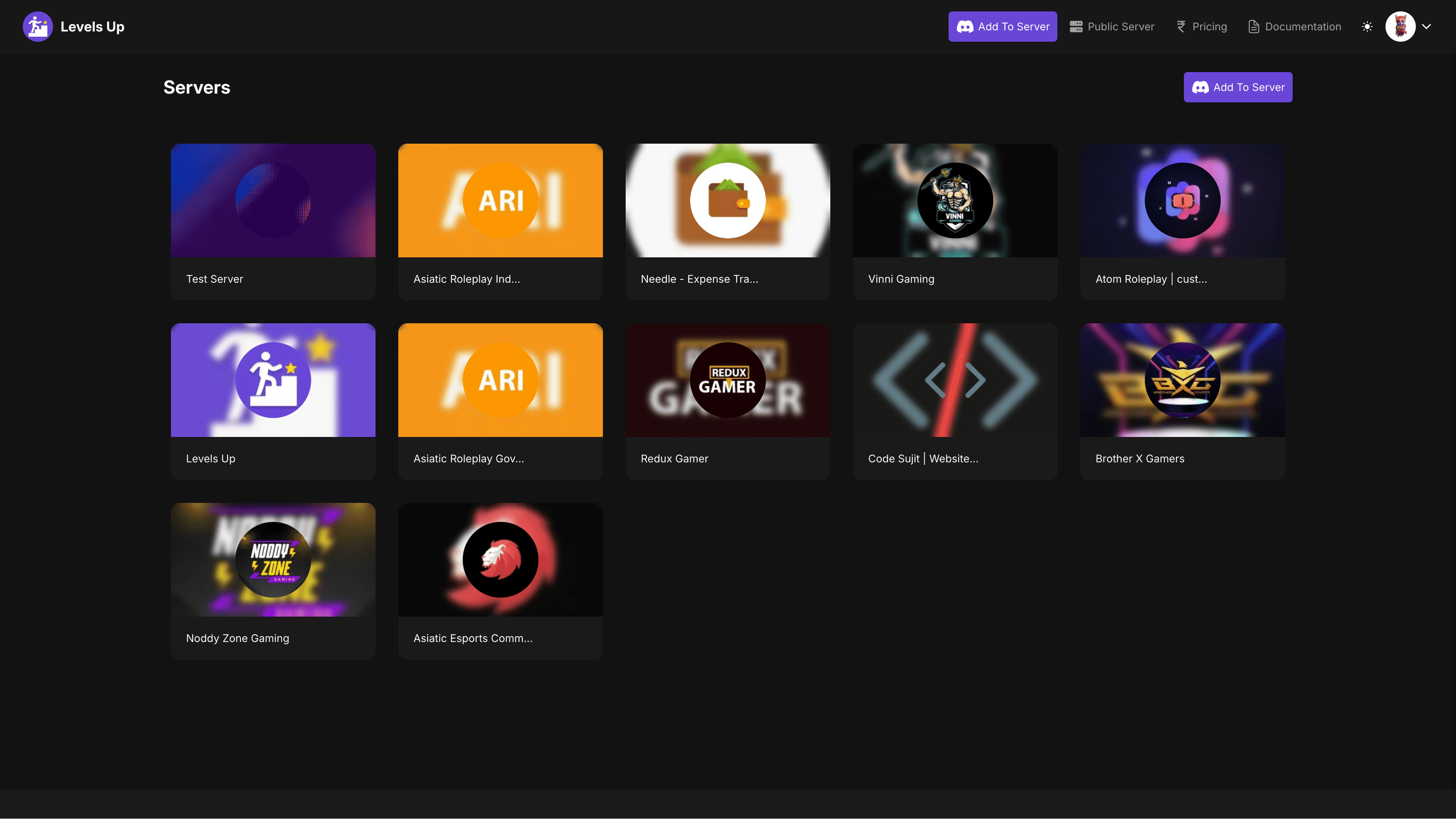Click the Levels Up card name label
Image resolution: width=1456 pixels, height=819 pixels.
point(211,459)
